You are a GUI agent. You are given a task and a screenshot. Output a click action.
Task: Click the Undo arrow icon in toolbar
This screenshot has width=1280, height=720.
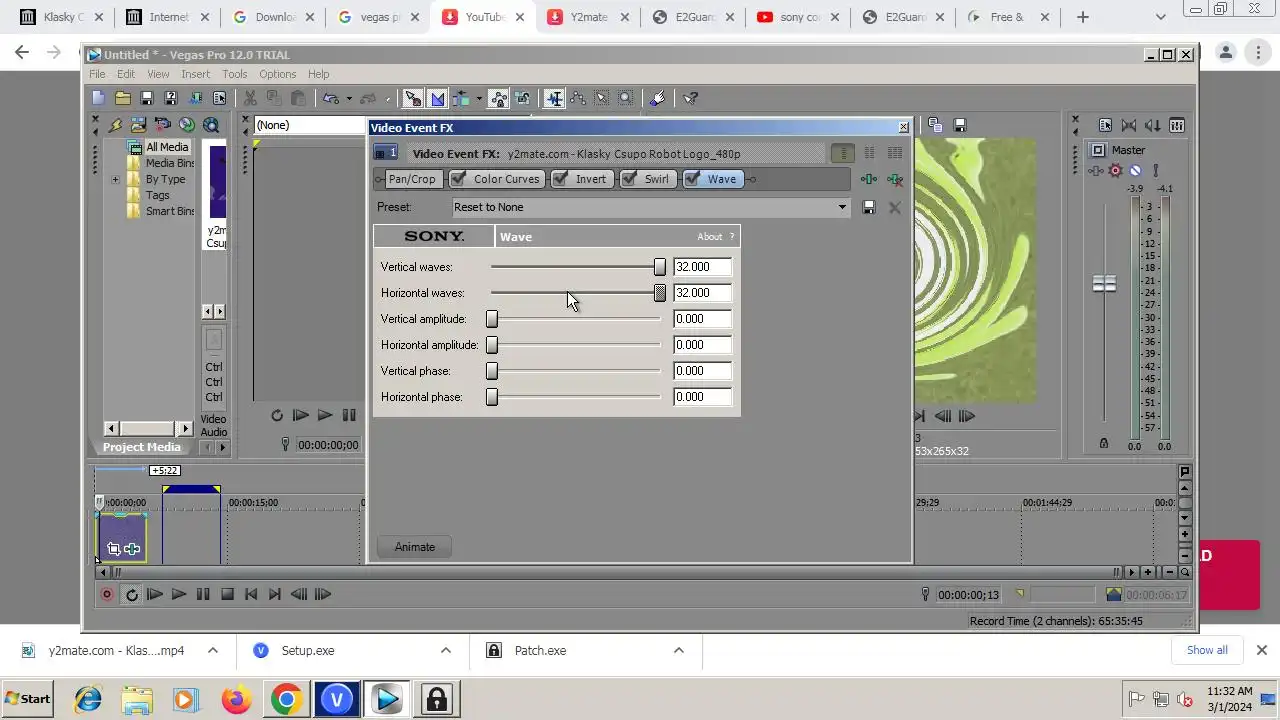click(330, 98)
